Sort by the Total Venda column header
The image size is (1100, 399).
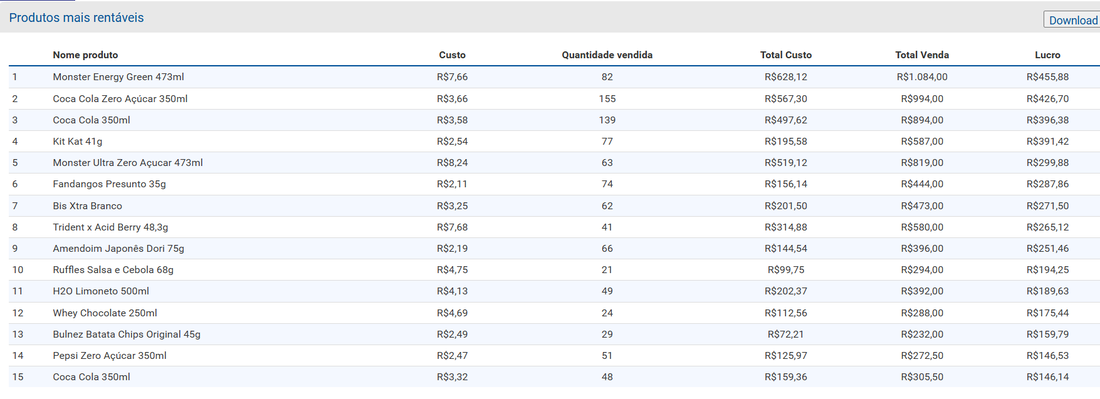(922, 55)
